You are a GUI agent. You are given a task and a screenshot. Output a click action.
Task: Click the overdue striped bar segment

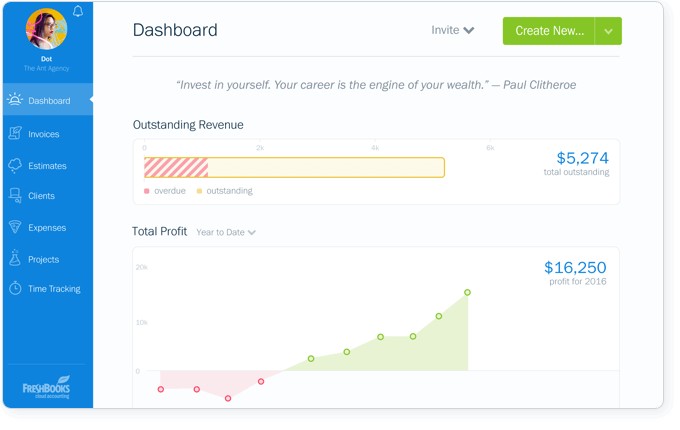pyautogui.click(x=176, y=167)
